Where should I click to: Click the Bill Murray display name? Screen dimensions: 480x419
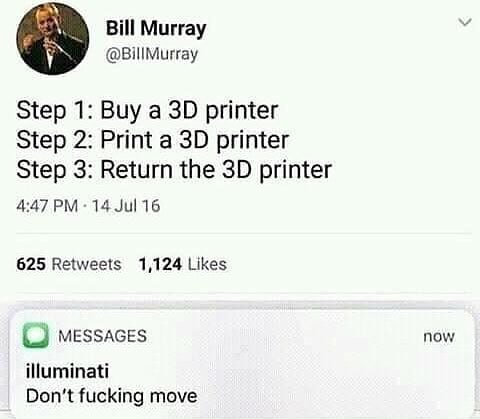click(156, 28)
